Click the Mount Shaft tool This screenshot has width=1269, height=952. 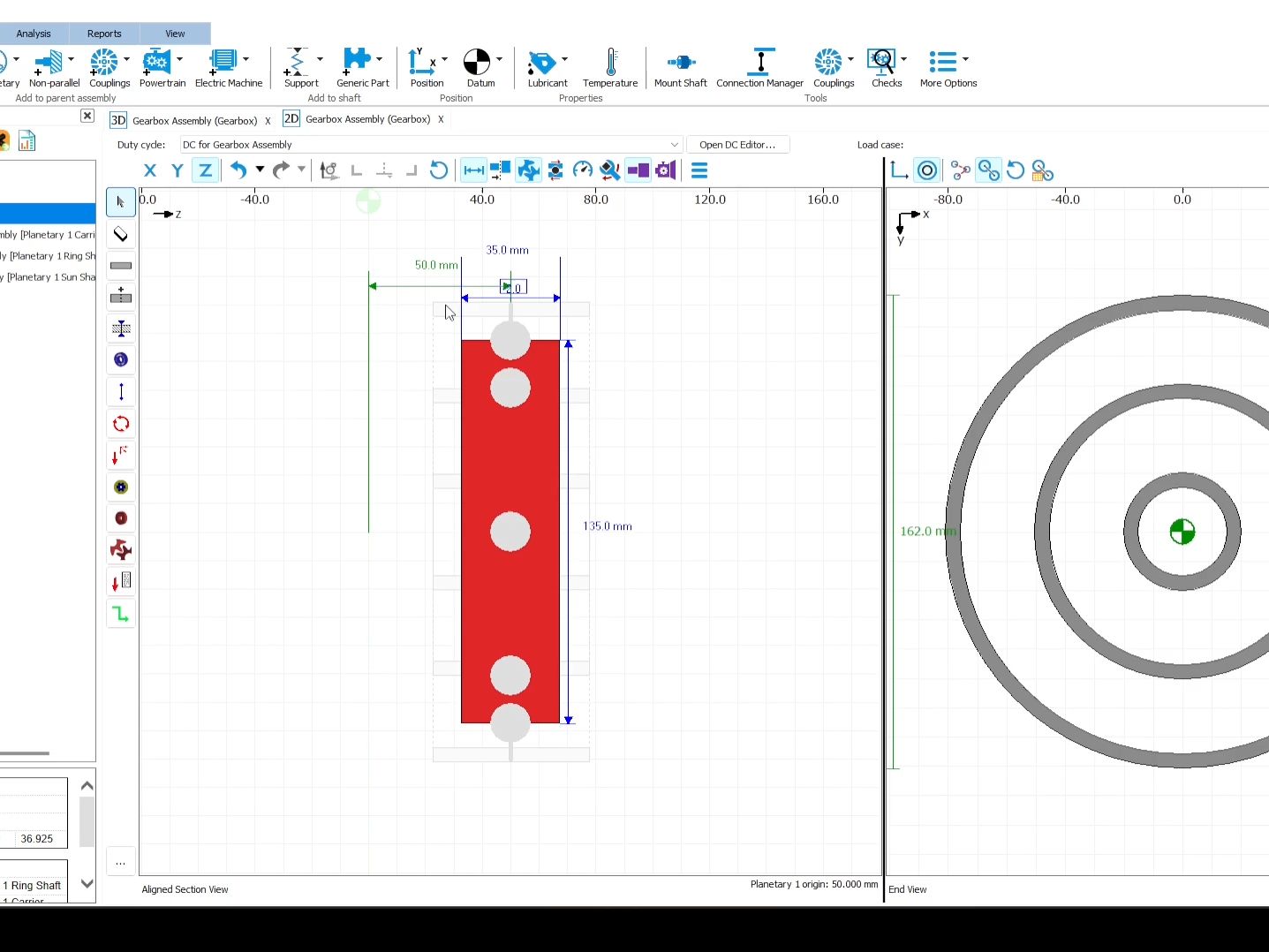681,62
